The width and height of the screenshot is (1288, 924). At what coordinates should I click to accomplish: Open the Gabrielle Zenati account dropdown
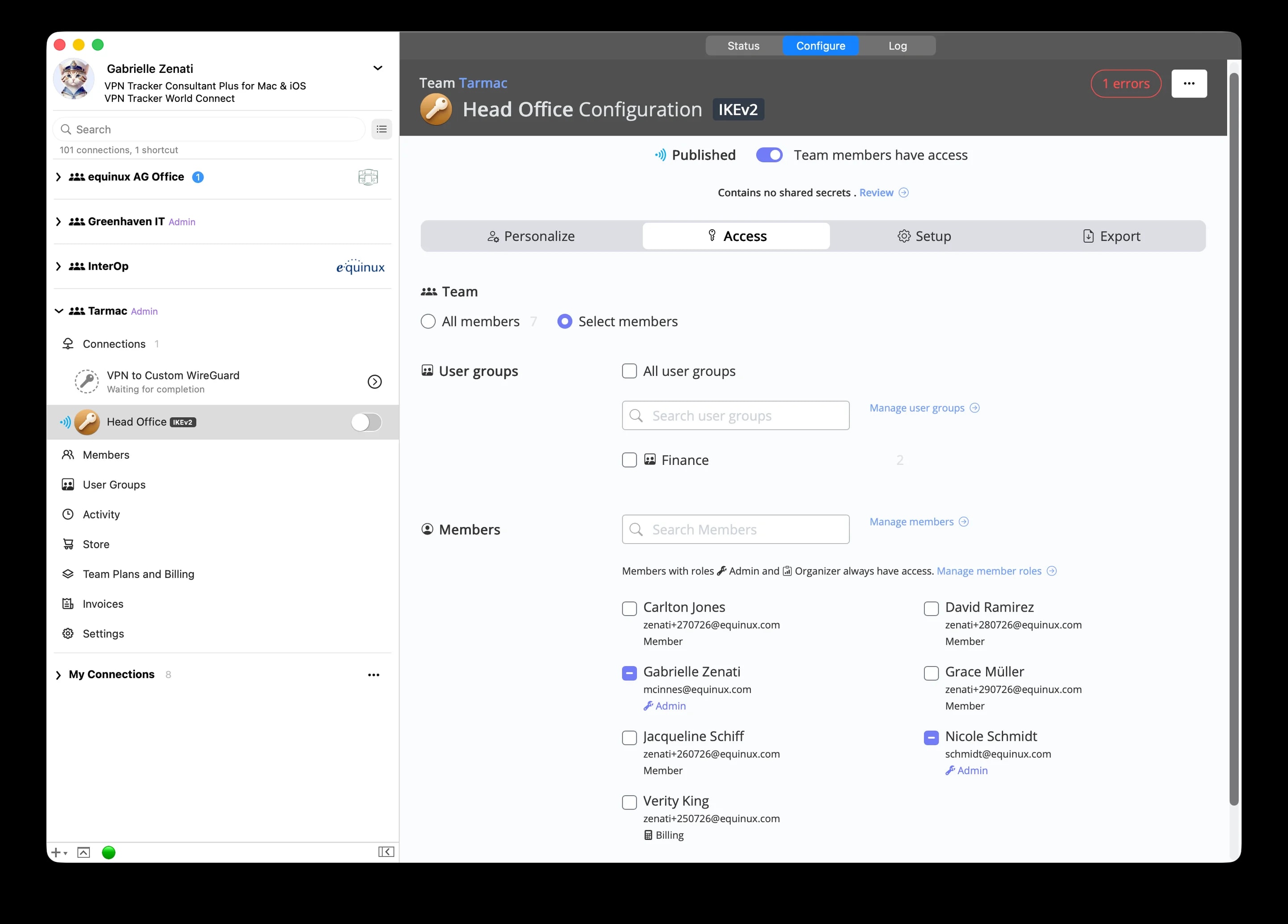377,68
